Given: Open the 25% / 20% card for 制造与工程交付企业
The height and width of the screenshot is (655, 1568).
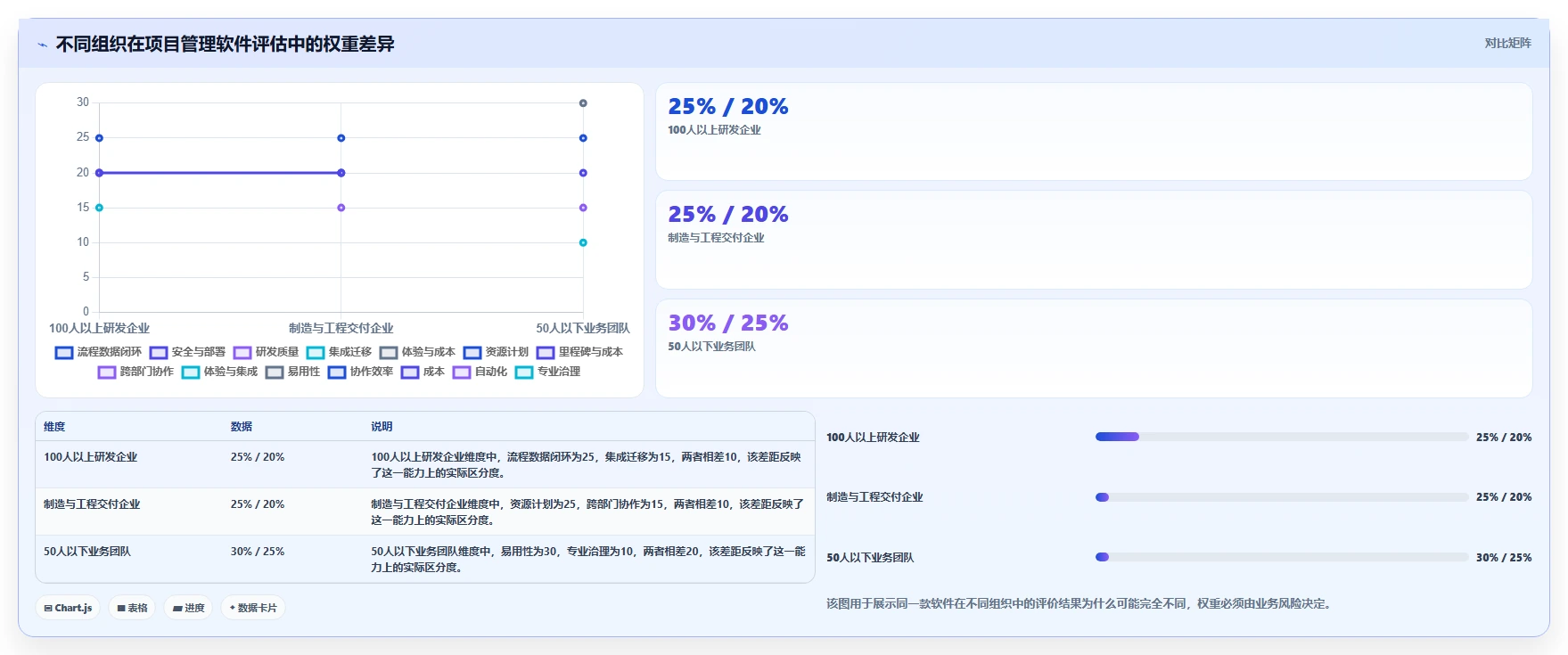Looking at the screenshot, I should pyautogui.click(x=1094, y=240).
